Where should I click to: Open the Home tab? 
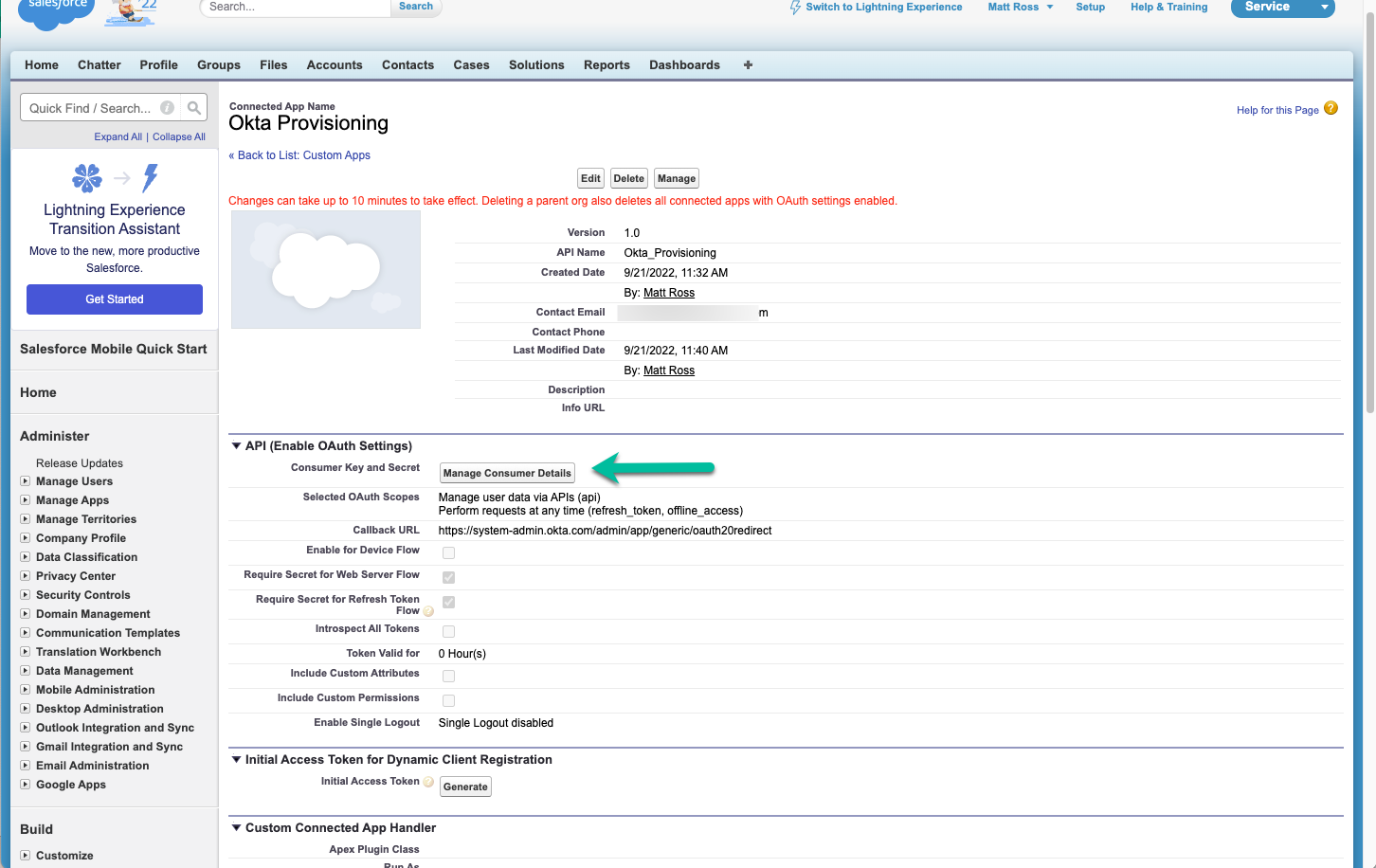click(x=42, y=64)
